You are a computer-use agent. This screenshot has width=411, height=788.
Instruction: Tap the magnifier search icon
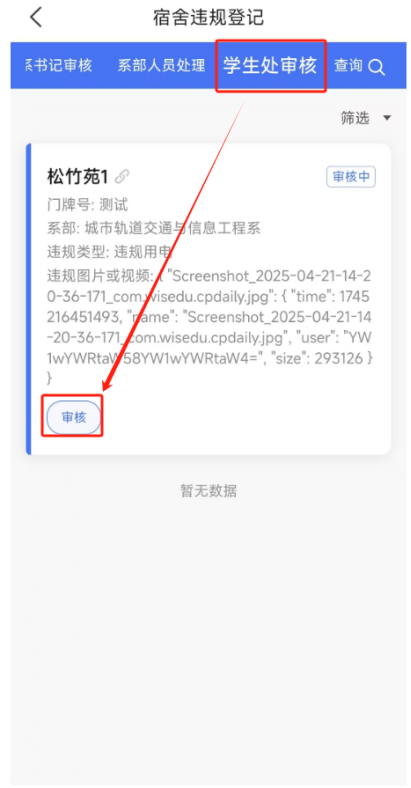point(376,67)
